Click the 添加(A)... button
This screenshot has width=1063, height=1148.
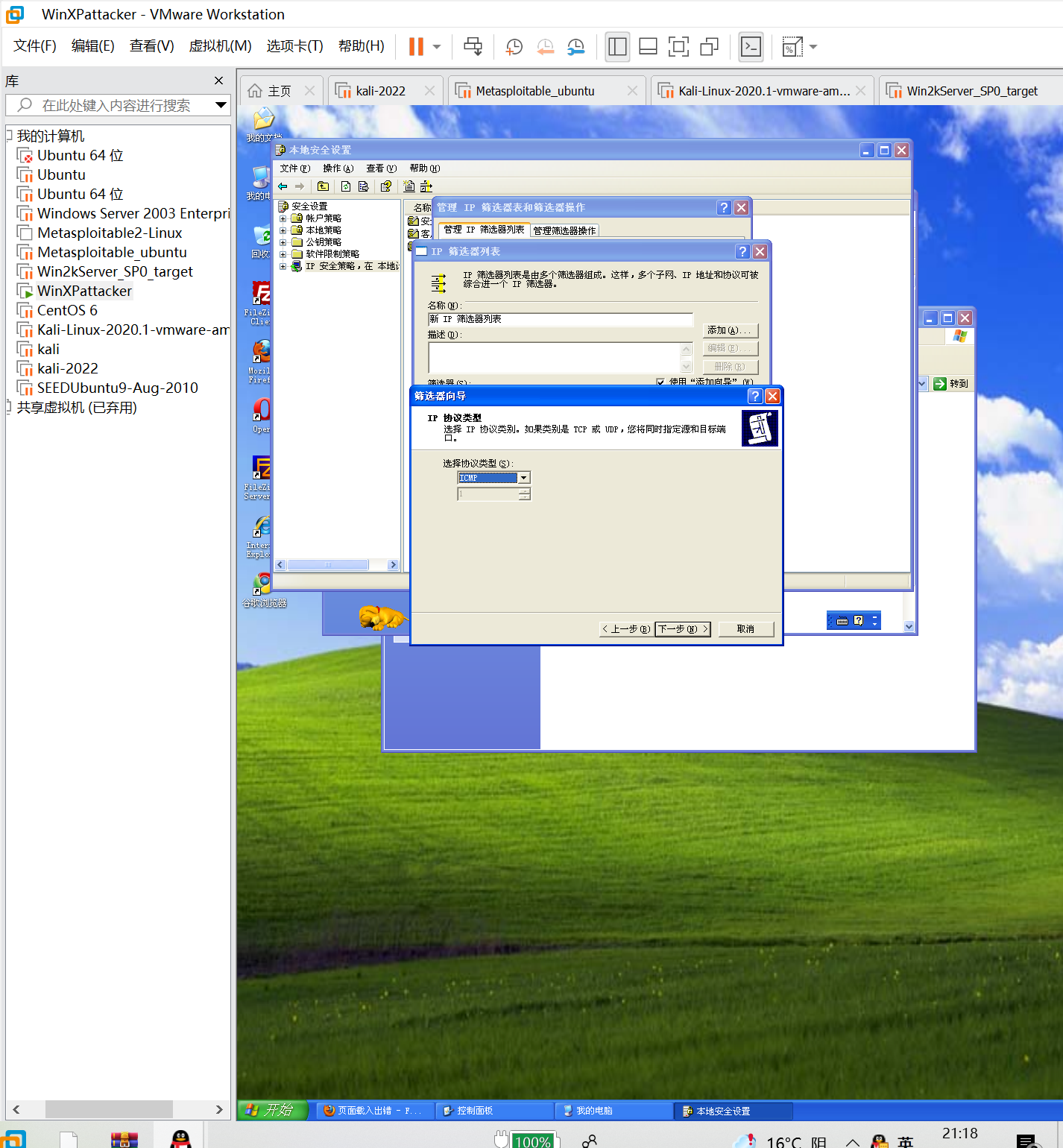(x=731, y=330)
